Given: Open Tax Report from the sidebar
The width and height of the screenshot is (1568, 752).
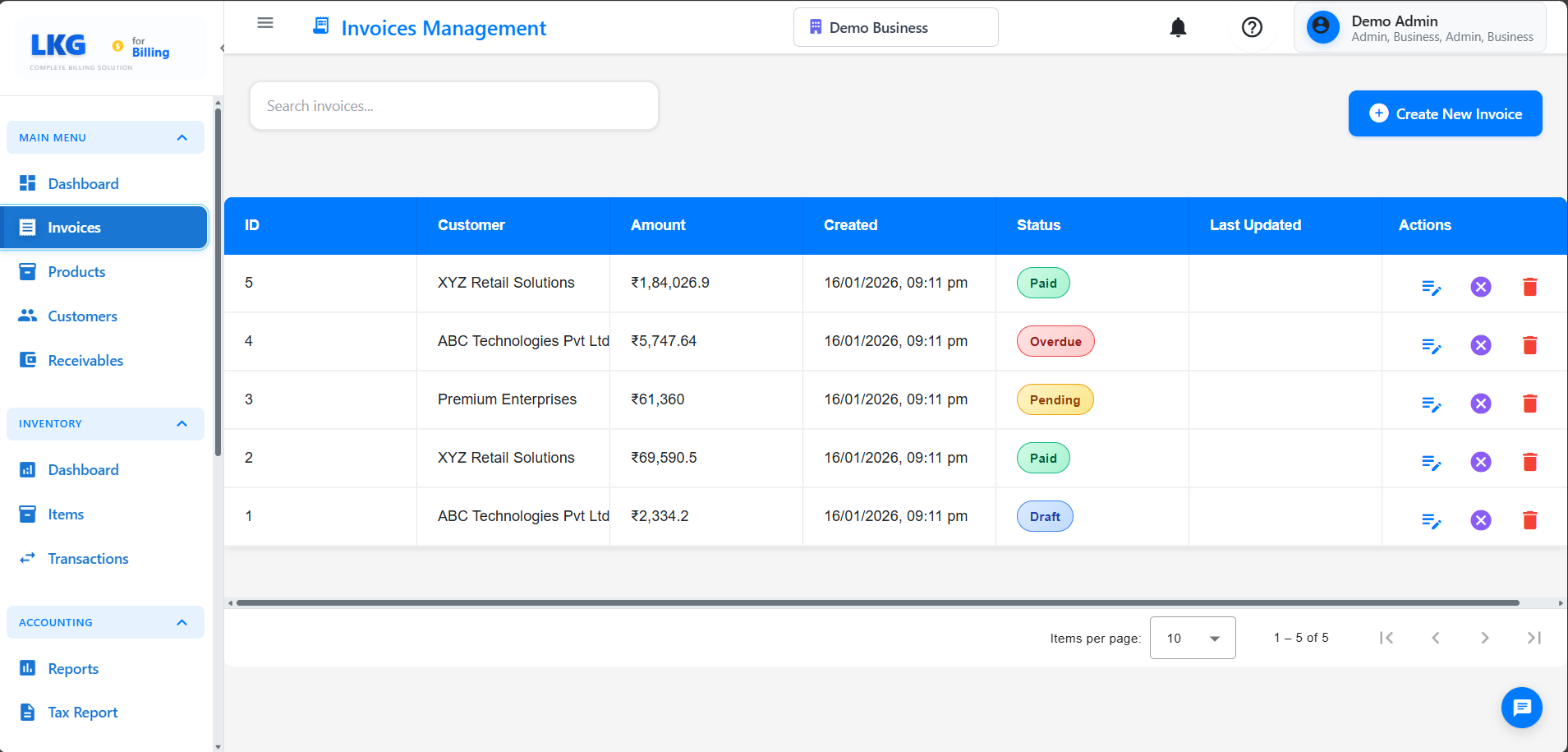Looking at the screenshot, I should tap(82, 712).
